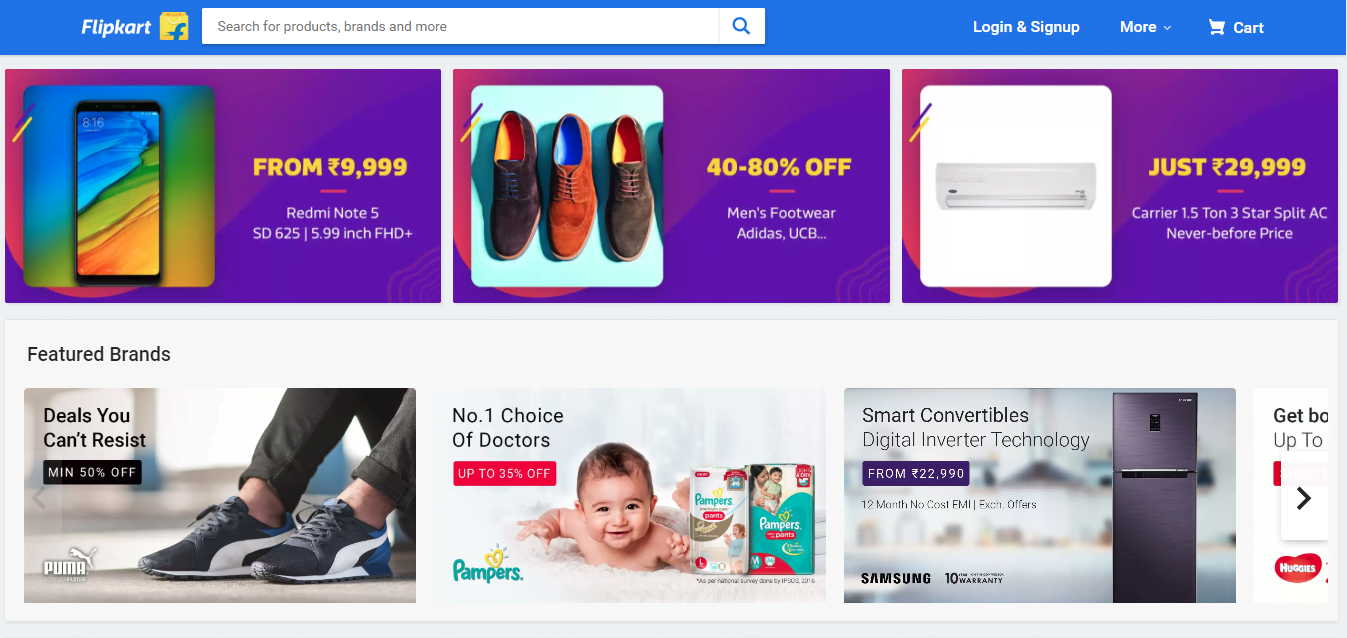Open the Redmi Note 5 offer banner

point(223,186)
